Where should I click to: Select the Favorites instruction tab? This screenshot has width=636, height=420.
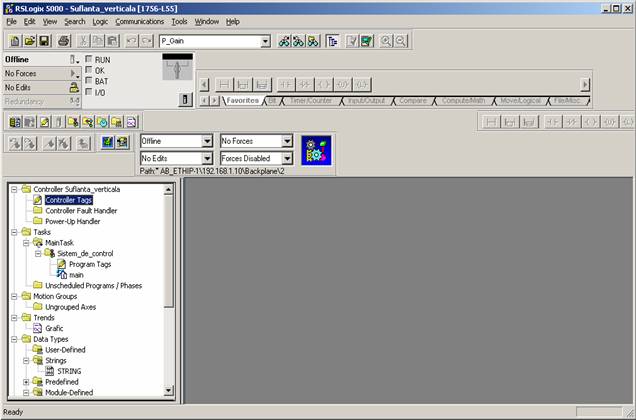click(x=242, y=100)
